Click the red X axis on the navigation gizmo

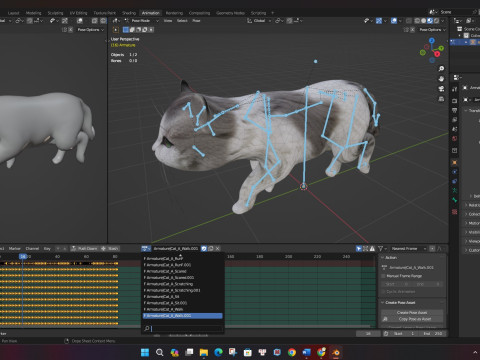[437, 54]
